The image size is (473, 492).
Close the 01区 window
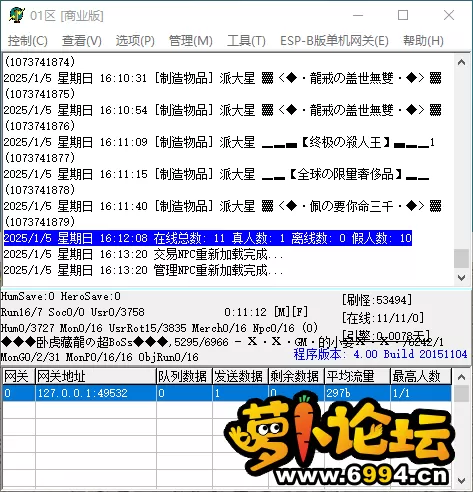(449, 15)
